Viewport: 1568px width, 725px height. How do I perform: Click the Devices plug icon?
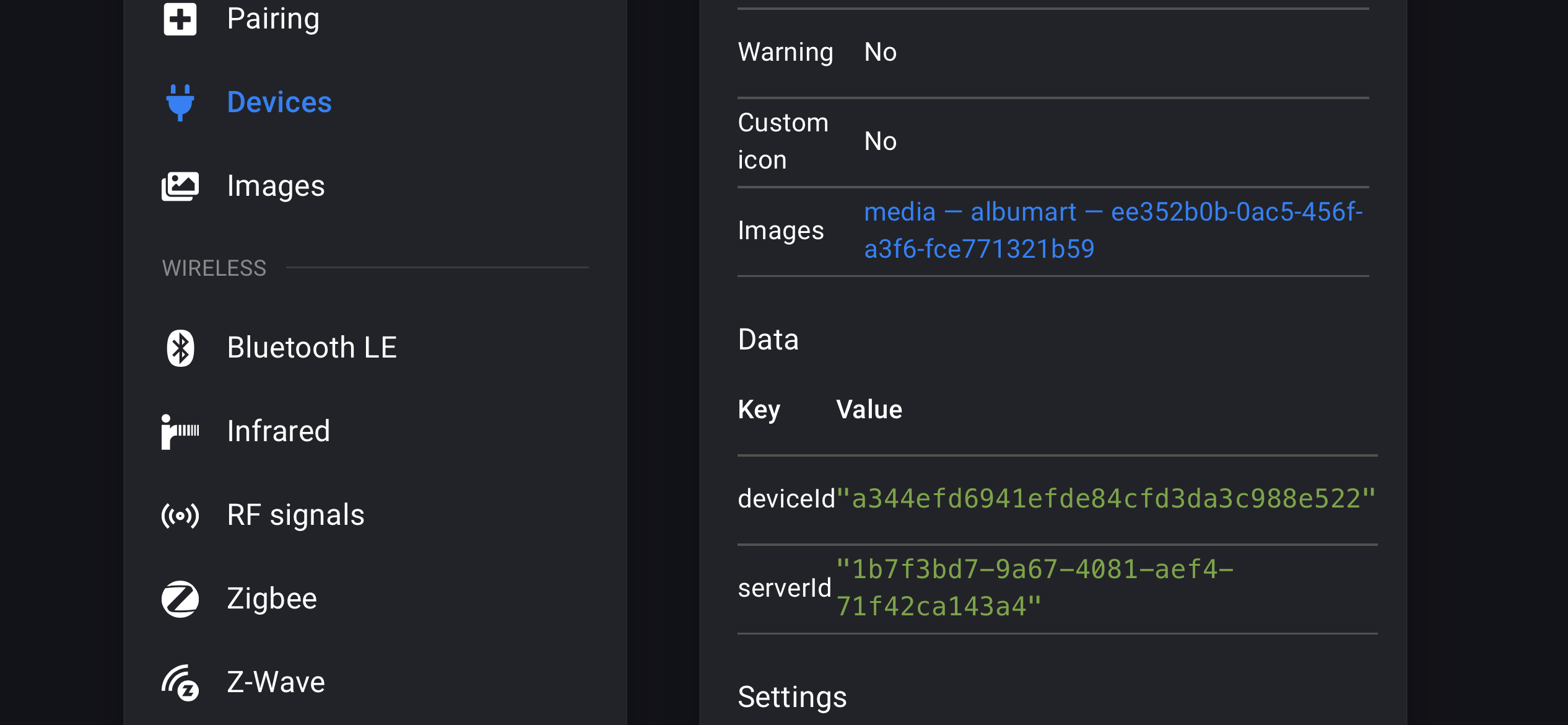coord(180,102)
